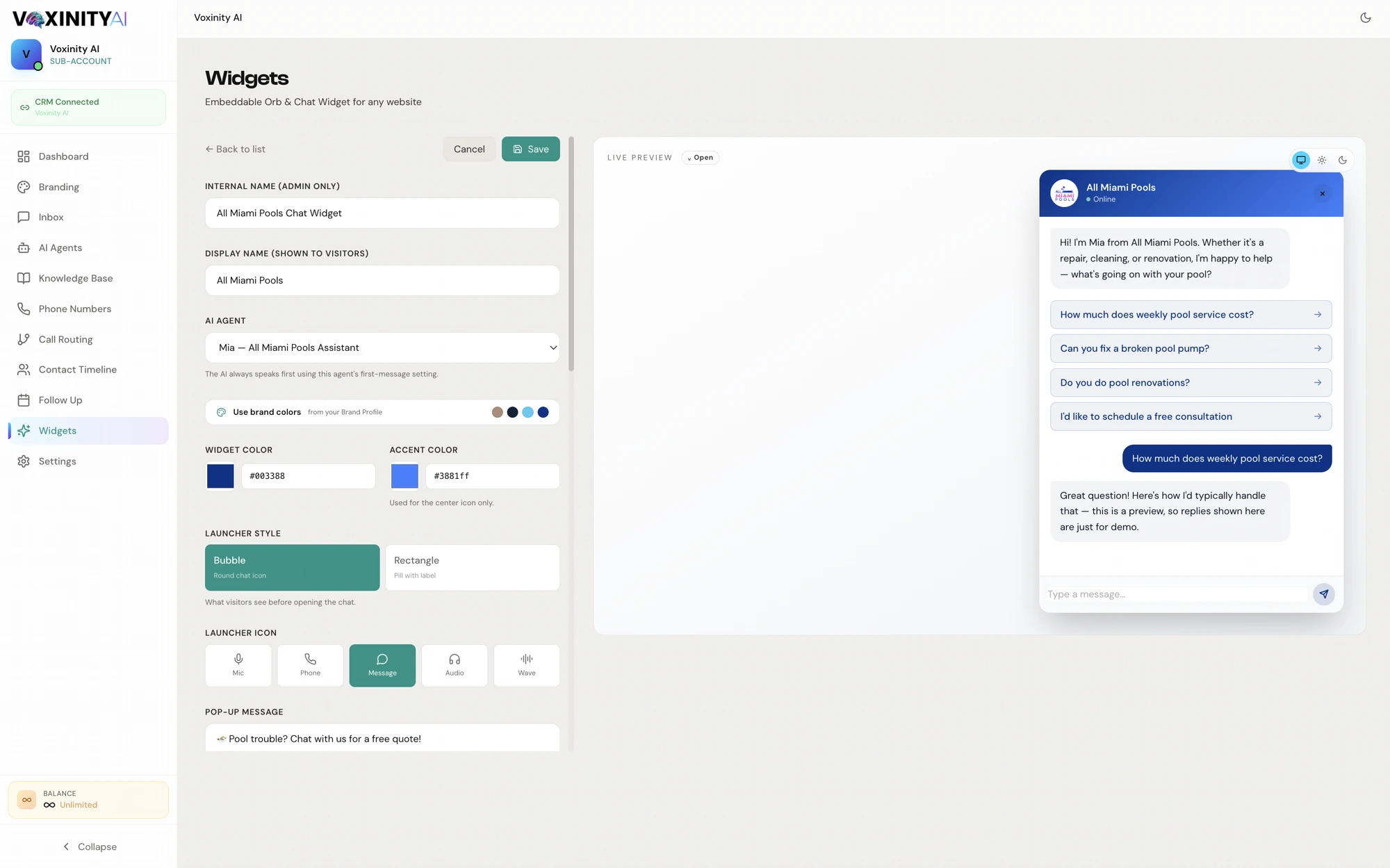Viewport: 1390px width, 868px height.
Task: Click the Save button
Action: click(531, 149)
